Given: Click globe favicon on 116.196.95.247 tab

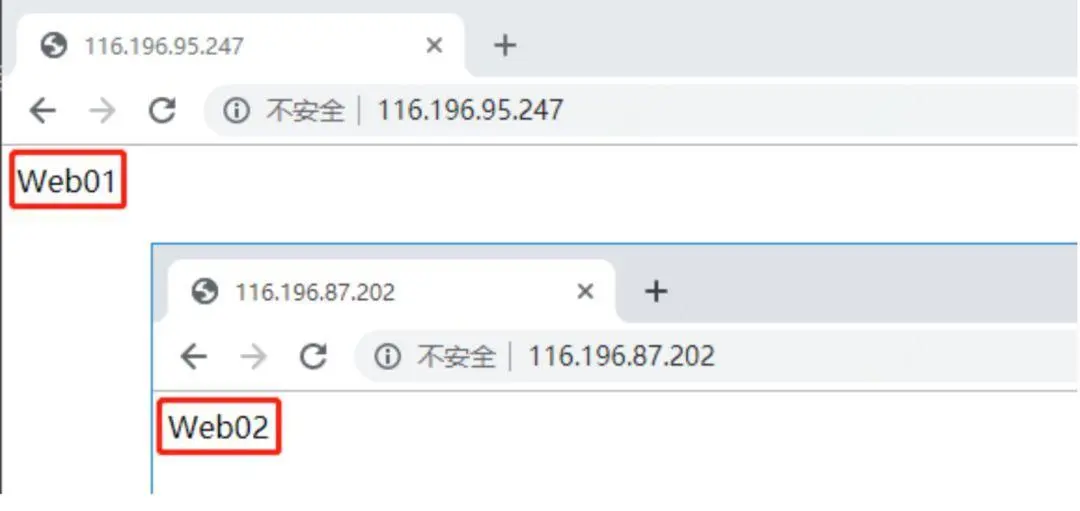Looking at the screenshot, I should click(54, 46).
